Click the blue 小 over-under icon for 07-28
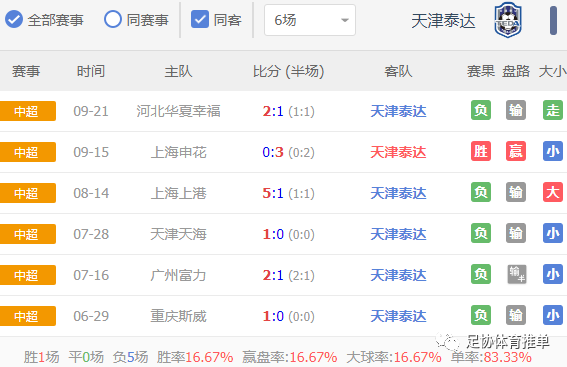This screenshot has height=367, width=567. tap(553, 233)
